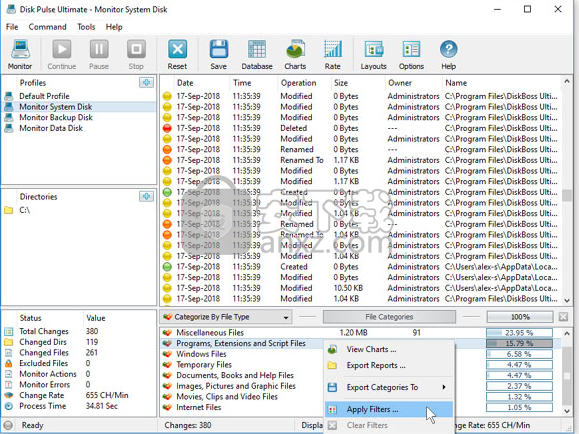The height and width of the screenshot is (434, 579).
Task: Expand Export Categories To submenu
Action: 389,387
